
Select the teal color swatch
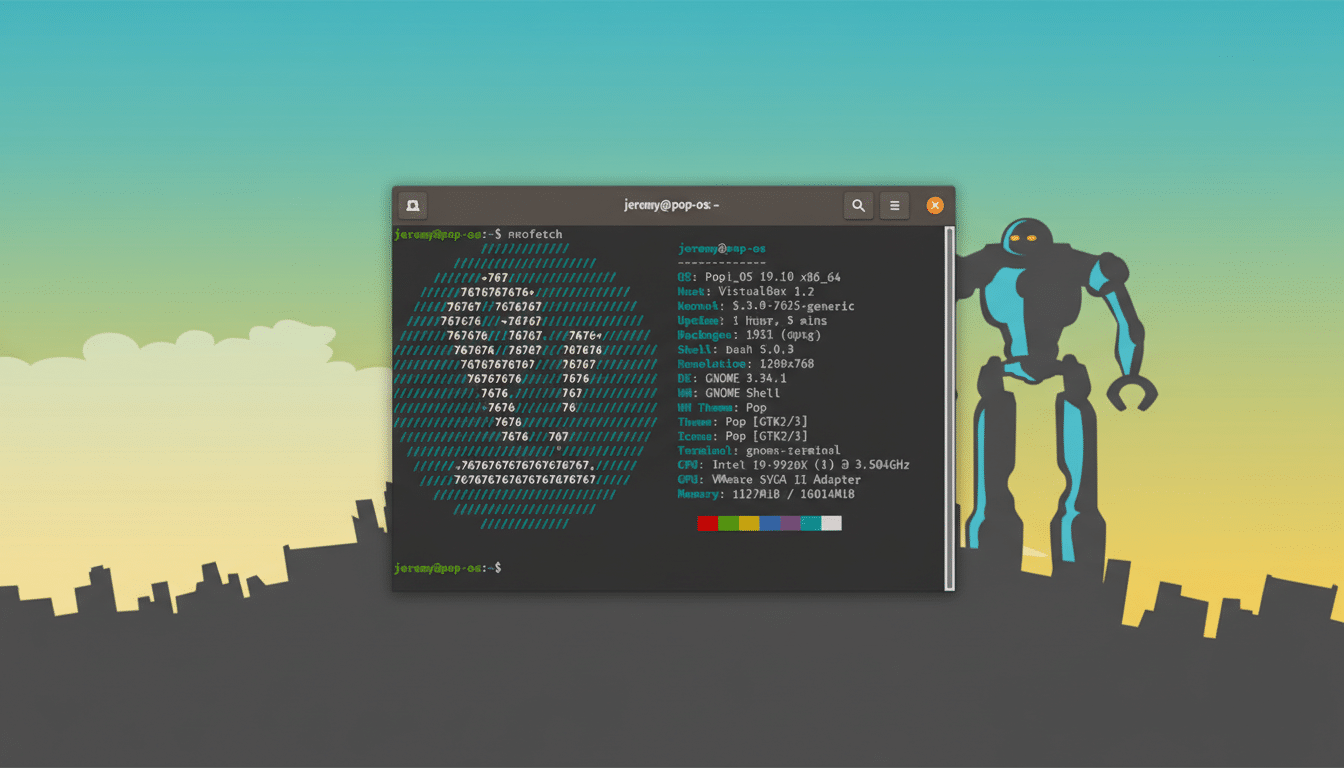point(809,523)
